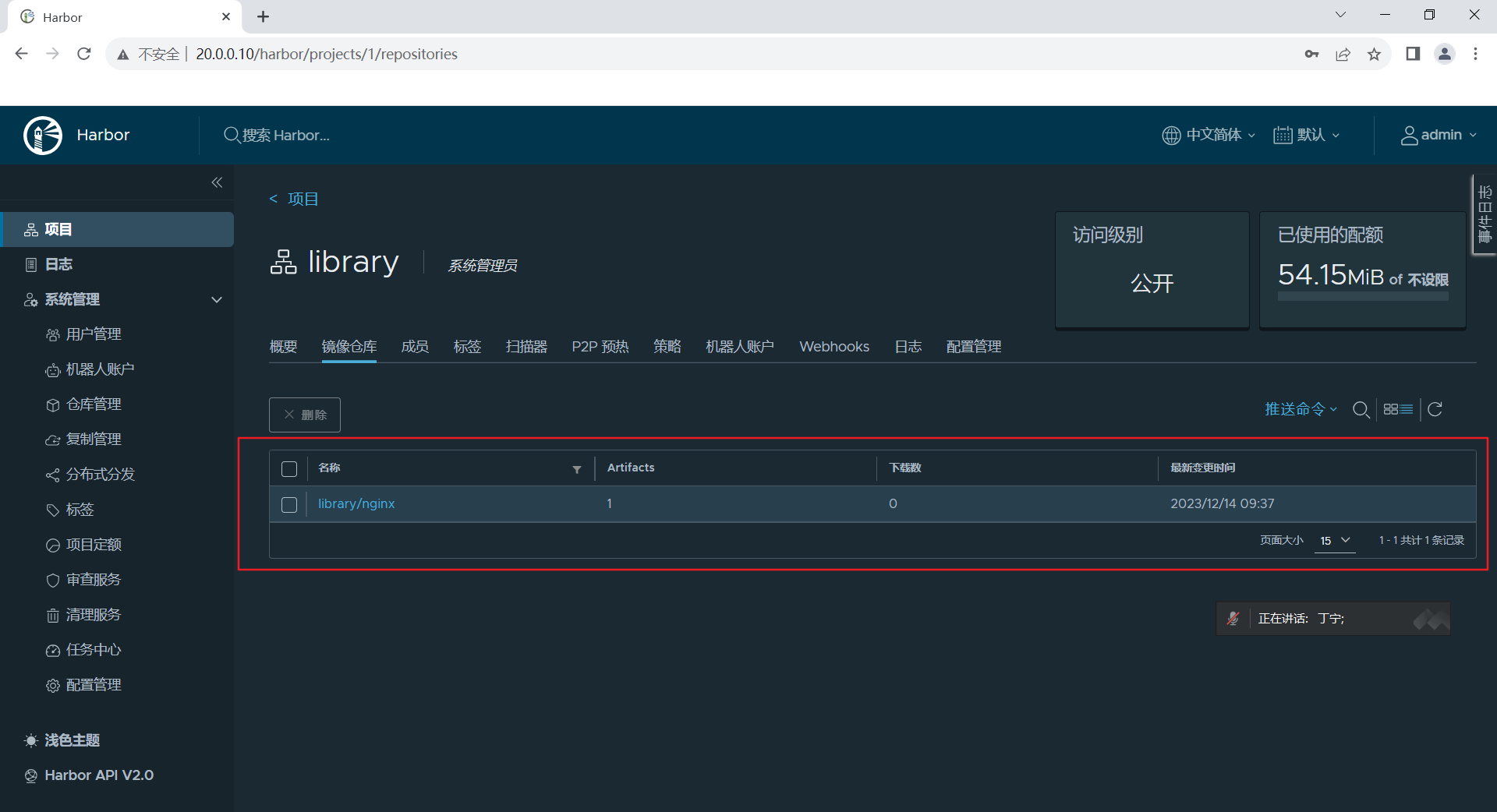Go back in browser history
Image resolution: width=1497 pixels, height=812 pixels.
(x=22, y=54)
